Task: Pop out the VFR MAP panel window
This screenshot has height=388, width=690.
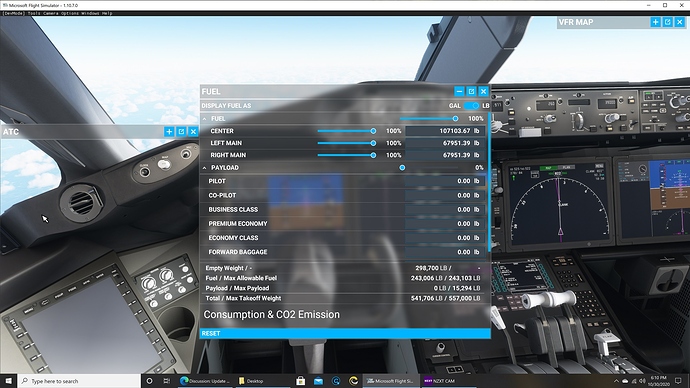Action: click(x=668, y=22)
